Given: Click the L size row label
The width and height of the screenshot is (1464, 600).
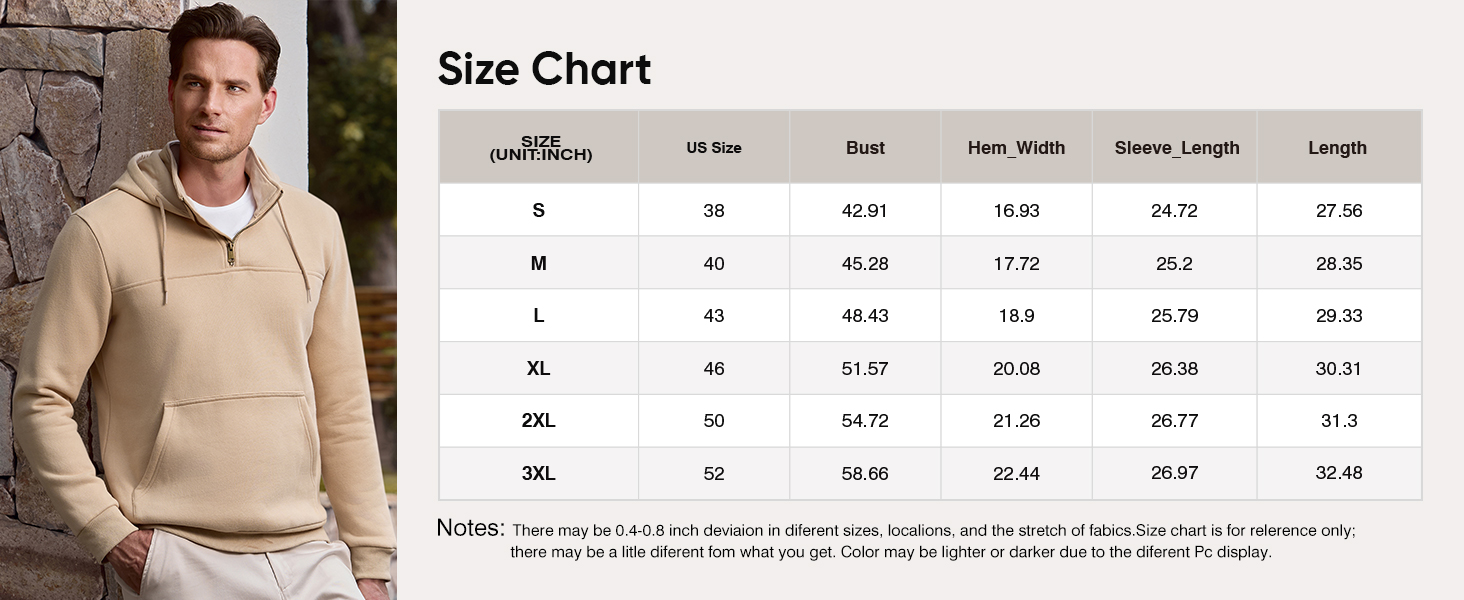Looking at the screenshot, I should [539, 316].
